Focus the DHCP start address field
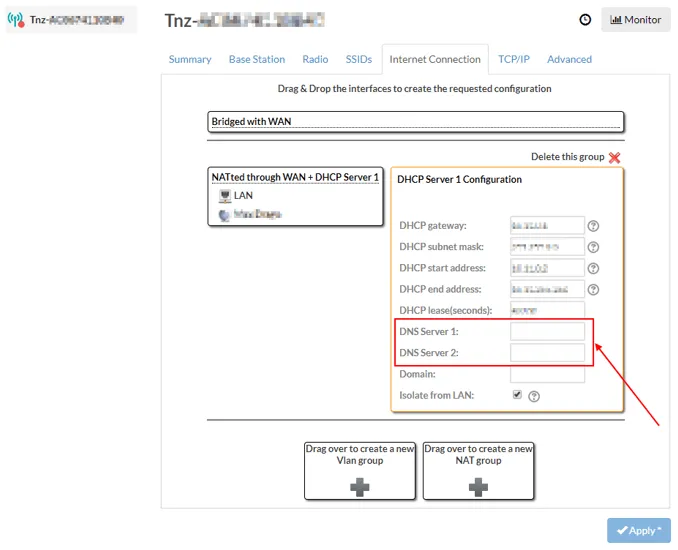The width and height of the screenshot is (678, 550). click(547, 268)
